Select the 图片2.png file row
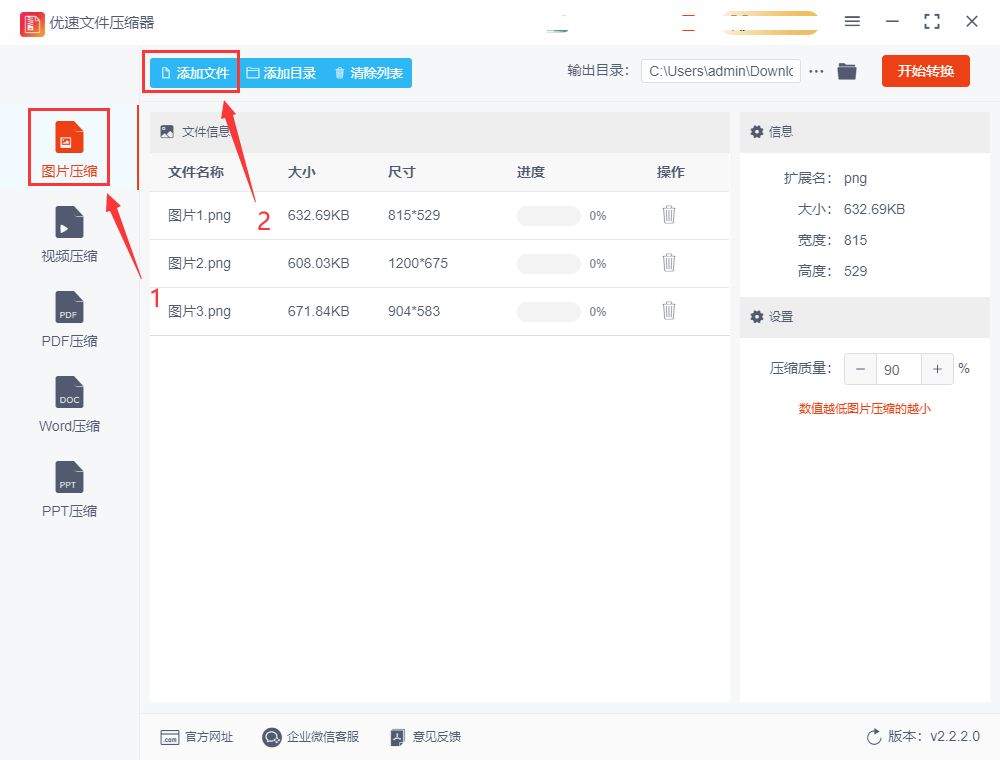Image resolution: width=1000 pixels, height=760 pixels. [439, 263]
